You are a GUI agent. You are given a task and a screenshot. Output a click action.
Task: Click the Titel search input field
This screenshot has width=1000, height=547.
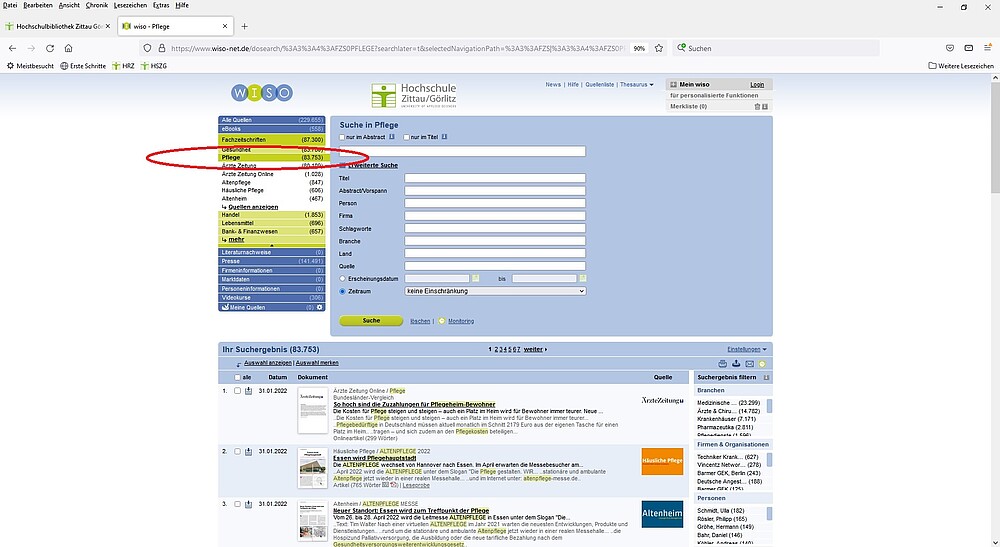pyautogui.click(x=495, y=178)
